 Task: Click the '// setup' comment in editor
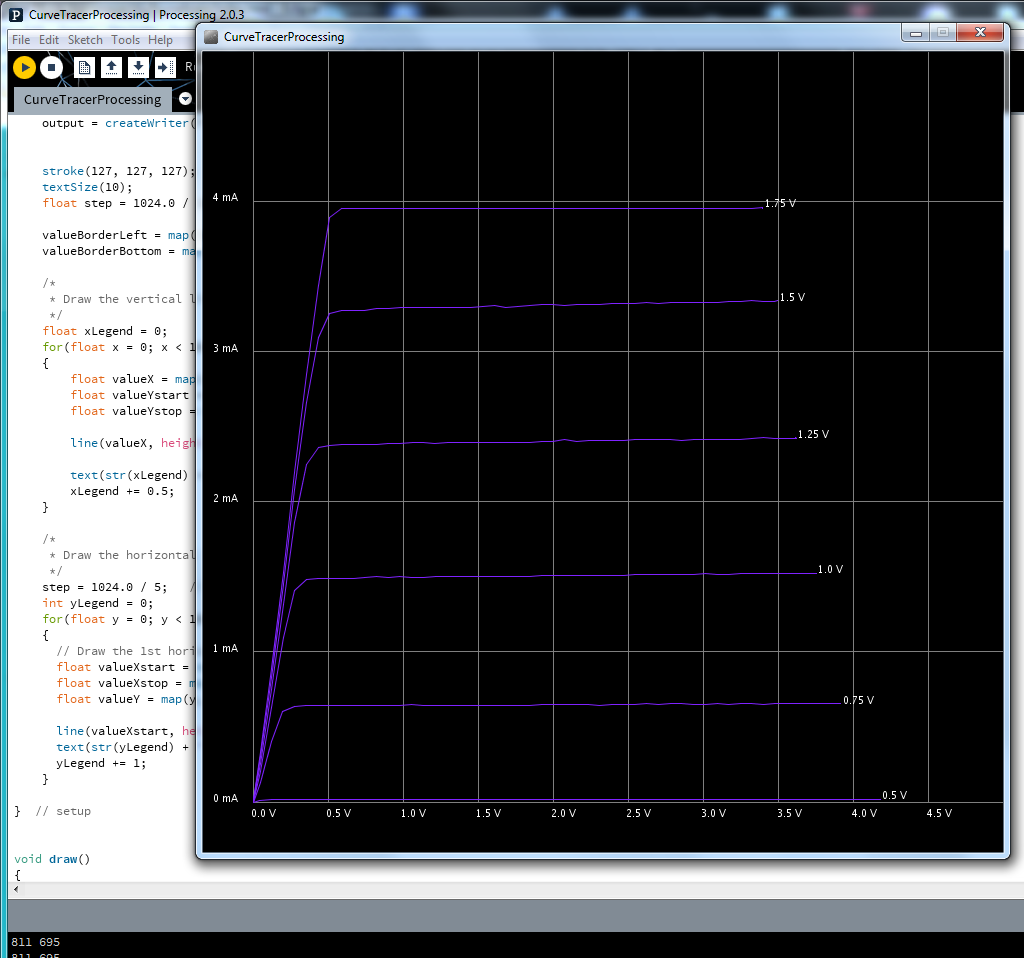click(63, 811)
